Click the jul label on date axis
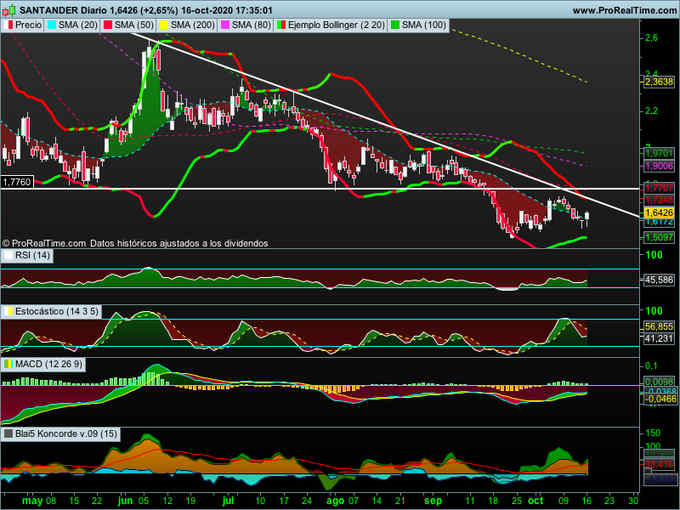The width and height of the screenshot is (680, 510). coord(228,500)
